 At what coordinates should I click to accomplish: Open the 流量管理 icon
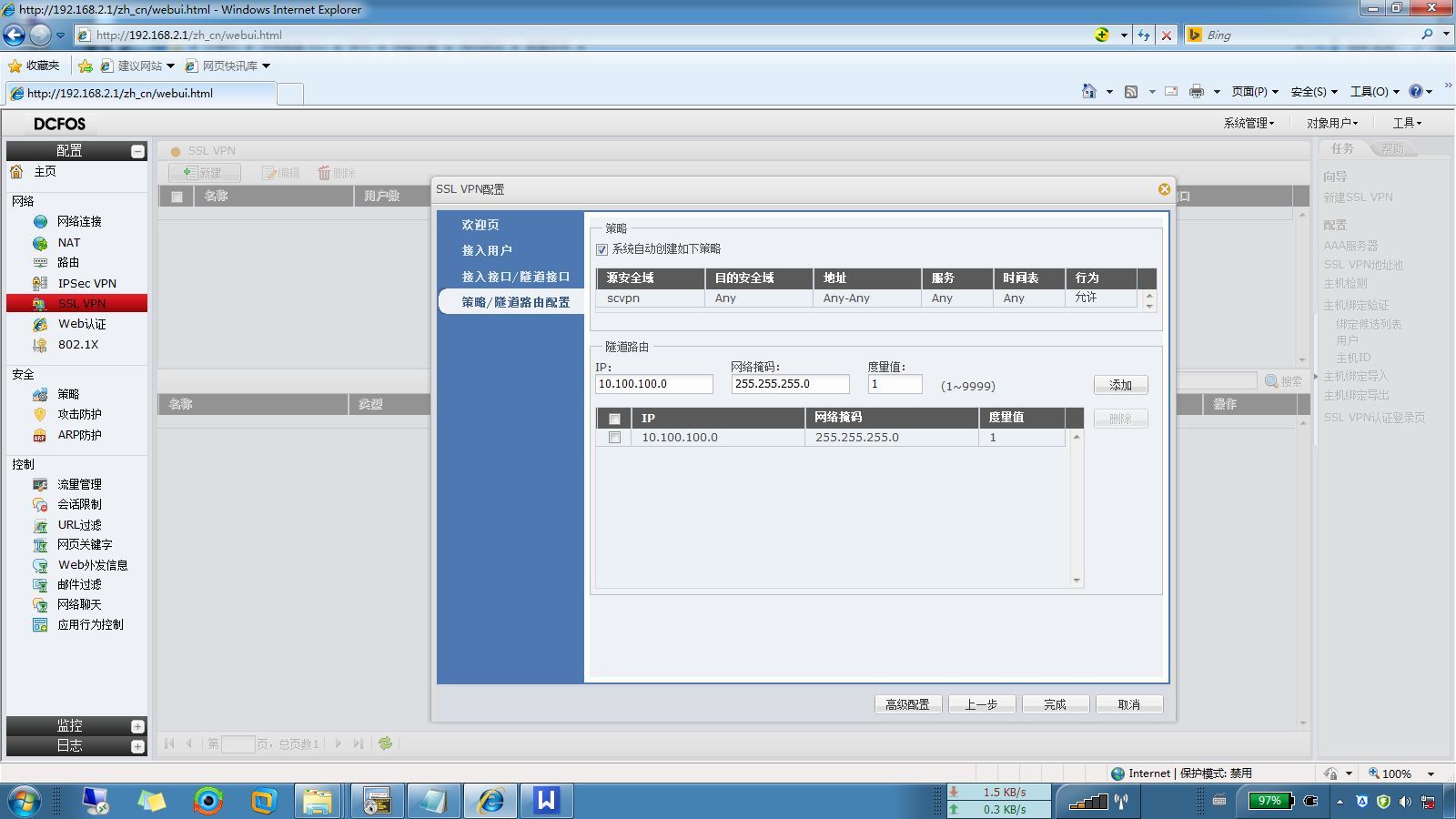[40, 484]
